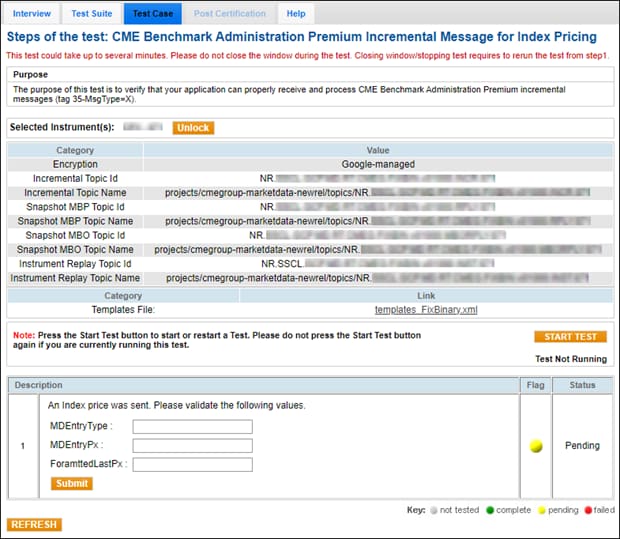Submit the index price values
620x539 pixels.
click(x=71, y=483)
